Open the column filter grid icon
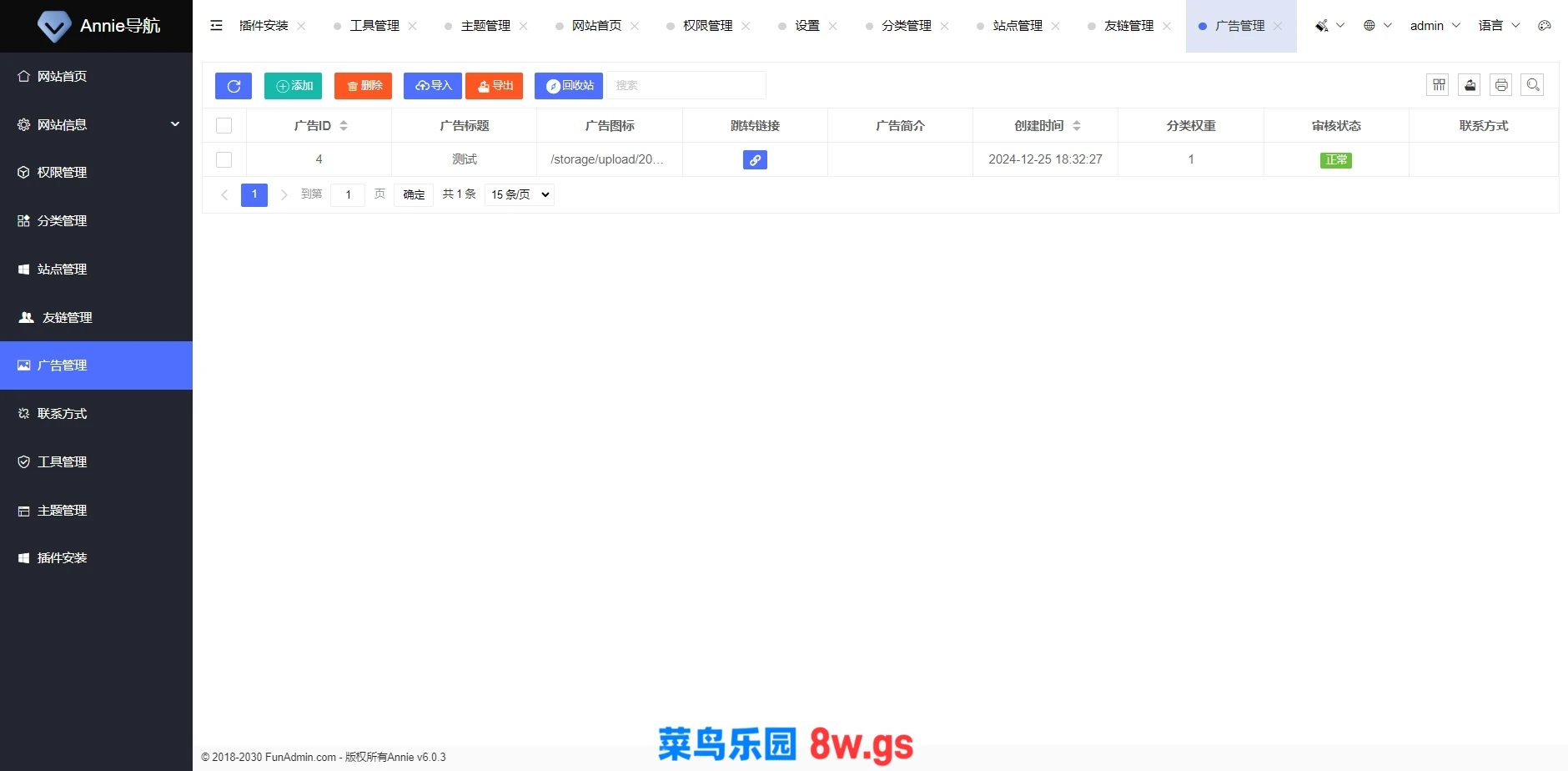 (x=1437, y=85)
